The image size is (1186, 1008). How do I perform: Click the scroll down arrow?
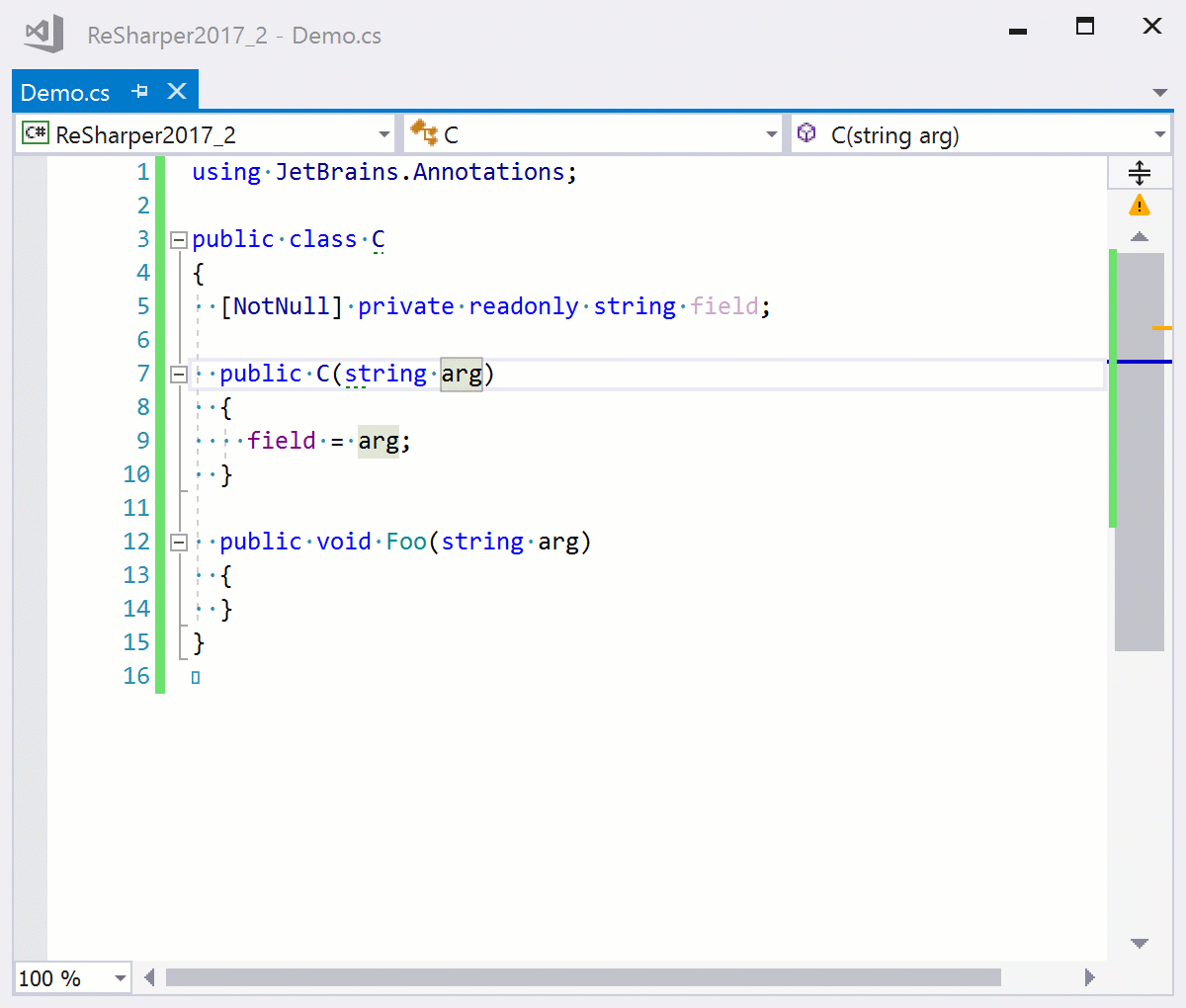point(1140,944)
